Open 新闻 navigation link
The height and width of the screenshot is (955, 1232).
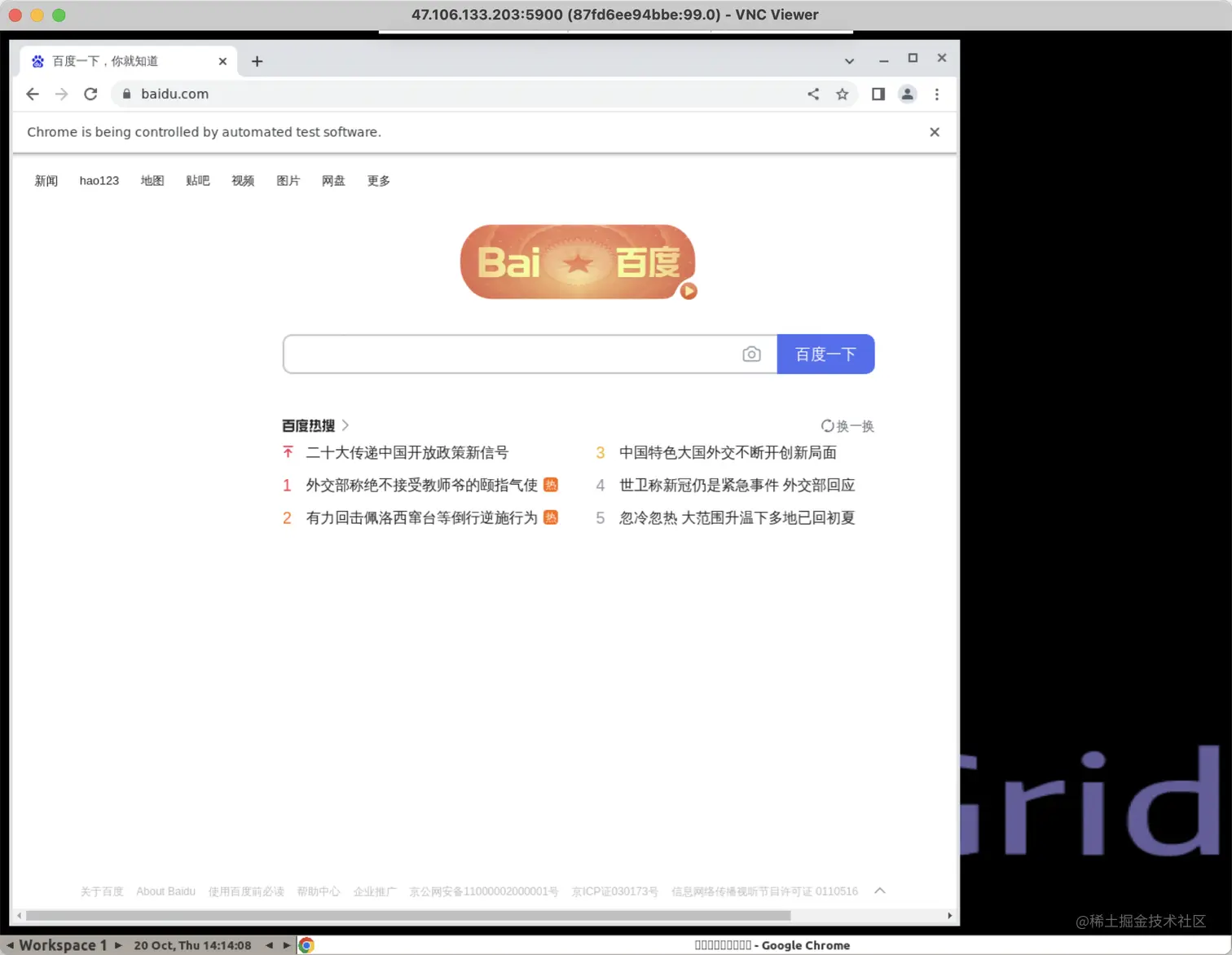coord(46,181)
